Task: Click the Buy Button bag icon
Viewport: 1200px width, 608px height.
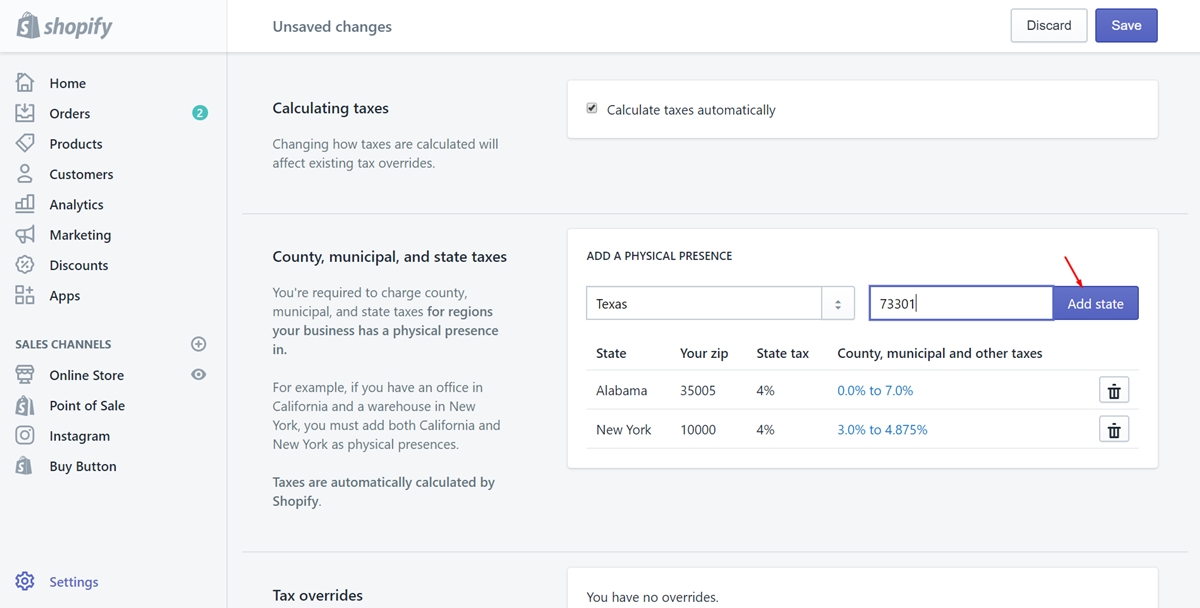Action: click(25, 466)
